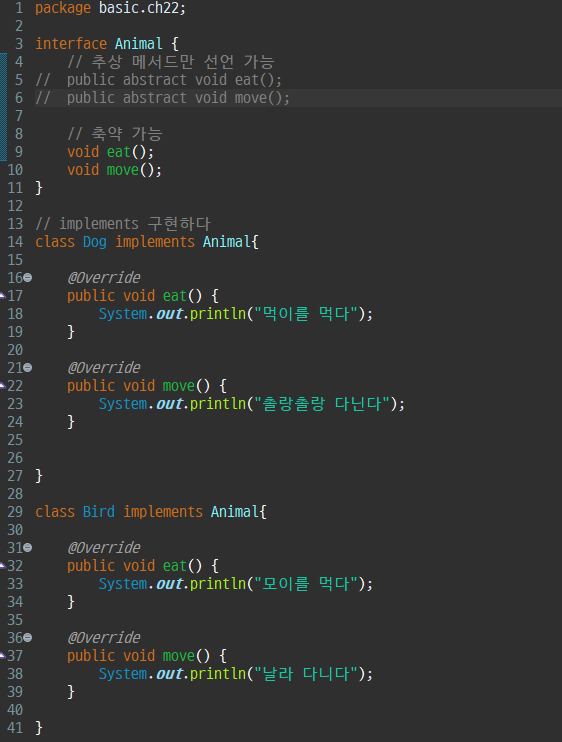This screenshot has width=562, height=742.
Task: Click the @Override annotation on line 36
Action: pos(104,638)
